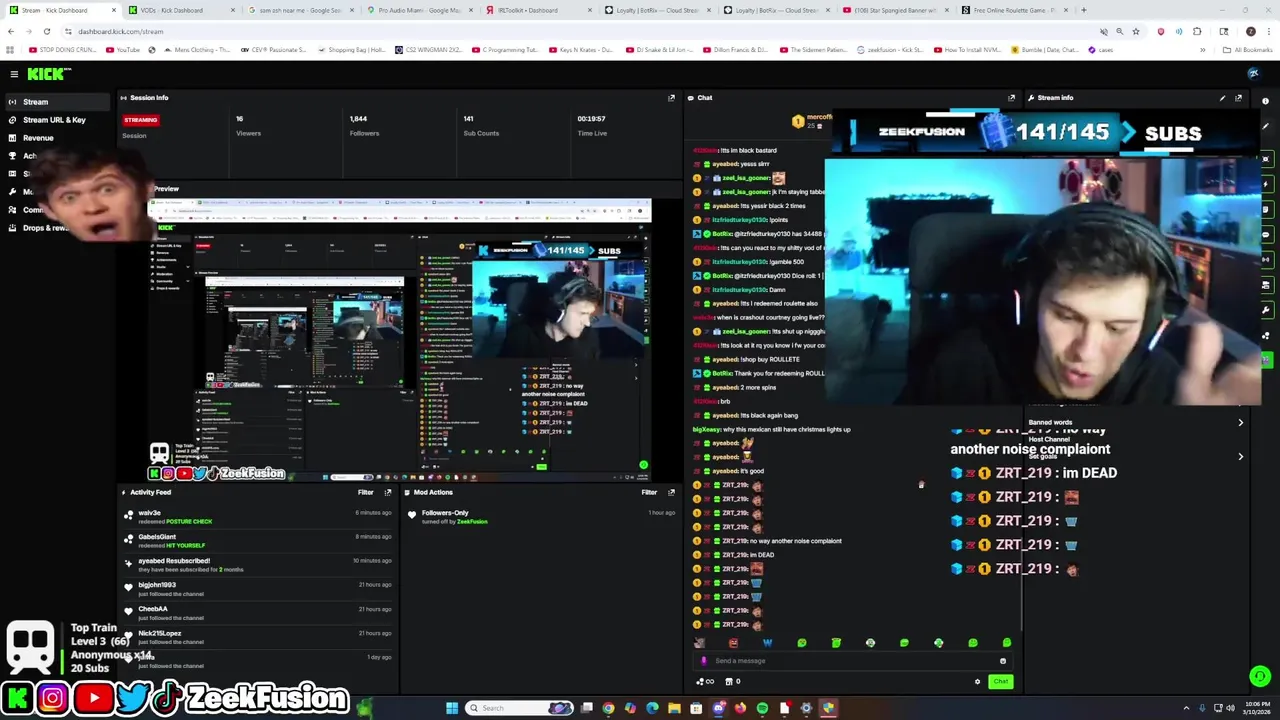1280x720 pixels.
Task: Click the green Chat send button
Action: pyautogui.click(x=1000, y=682)
